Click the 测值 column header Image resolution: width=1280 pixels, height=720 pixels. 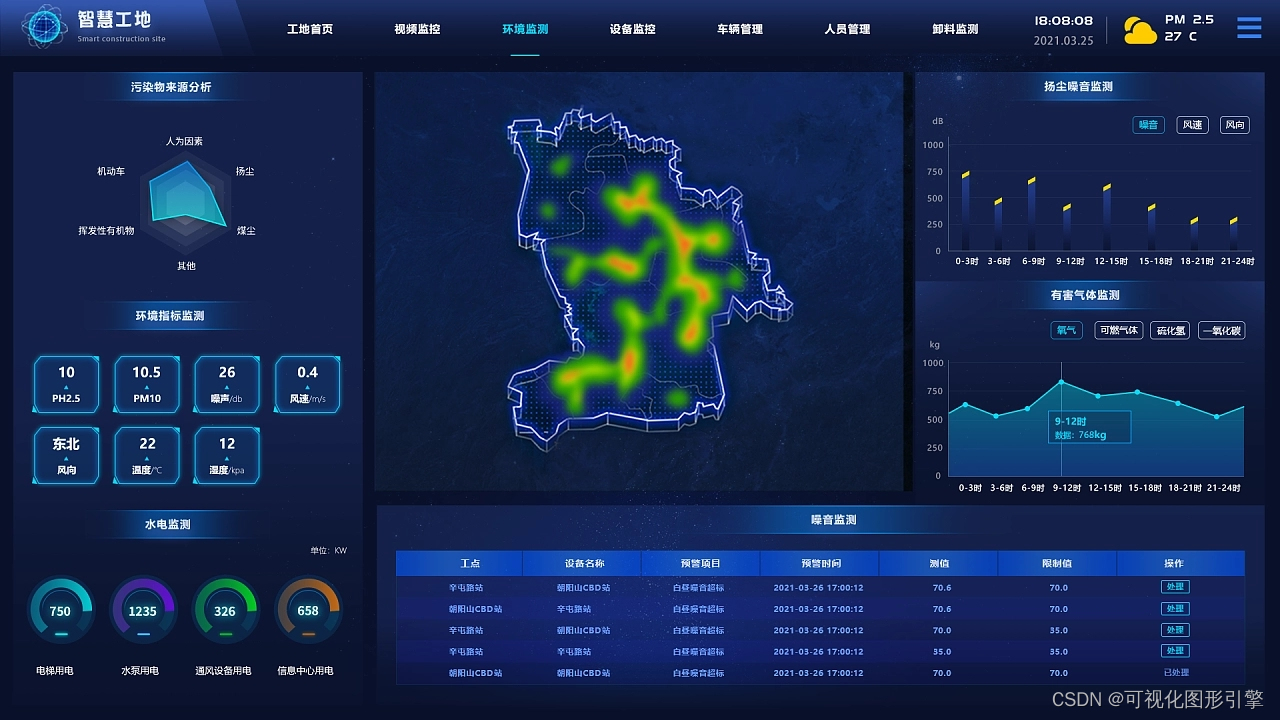pos(939,564)
